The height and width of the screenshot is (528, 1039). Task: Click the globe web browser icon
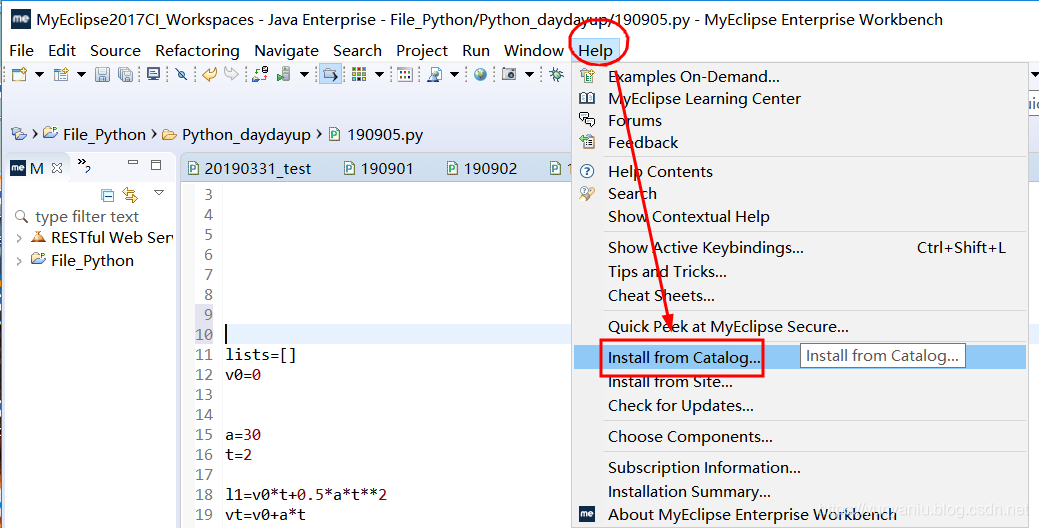click(480, 74)
